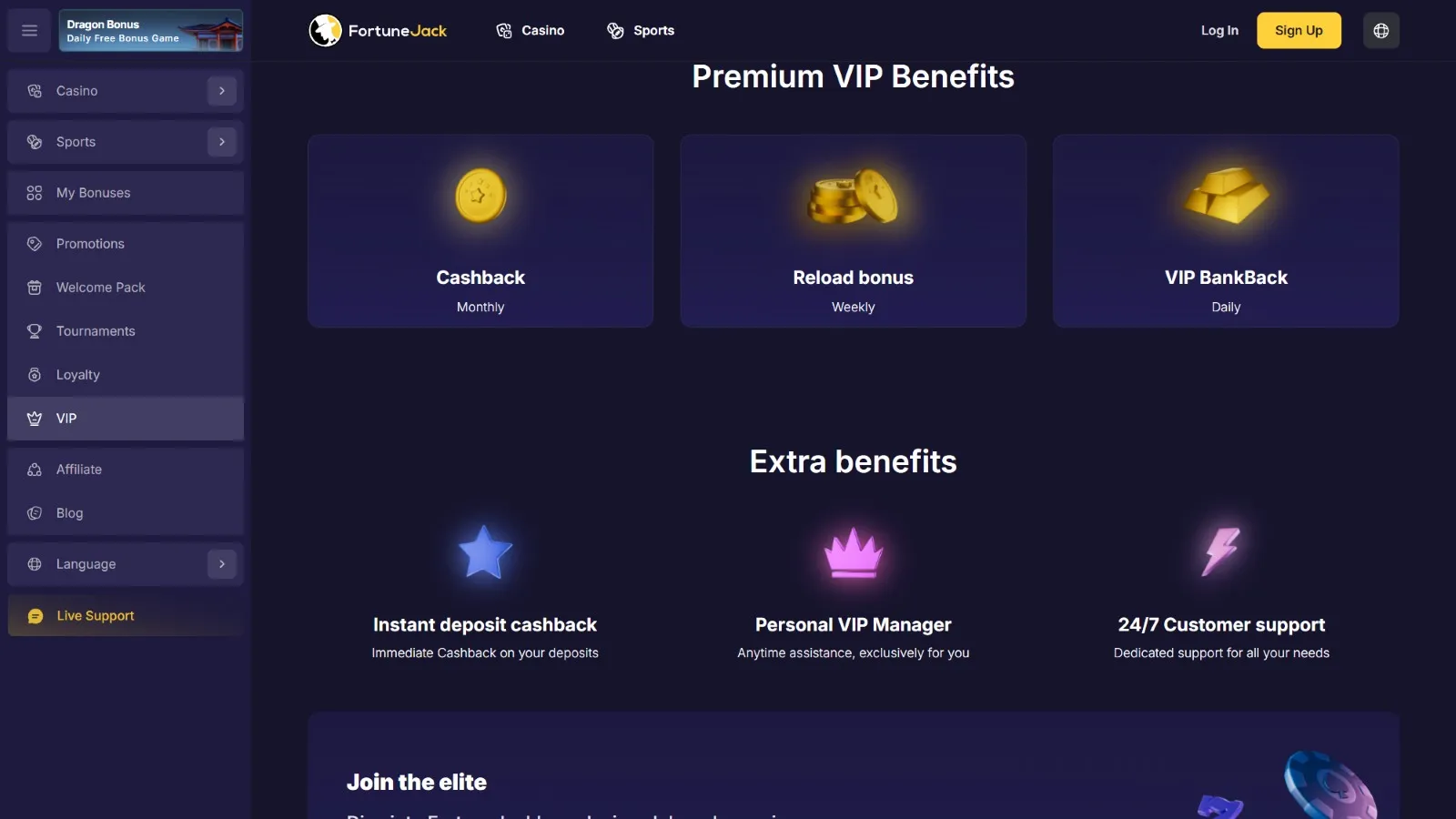Open the Loyalty sidebar item
Image resolution: width=1456 pixels, height=819 pixels.
[78, 375]
